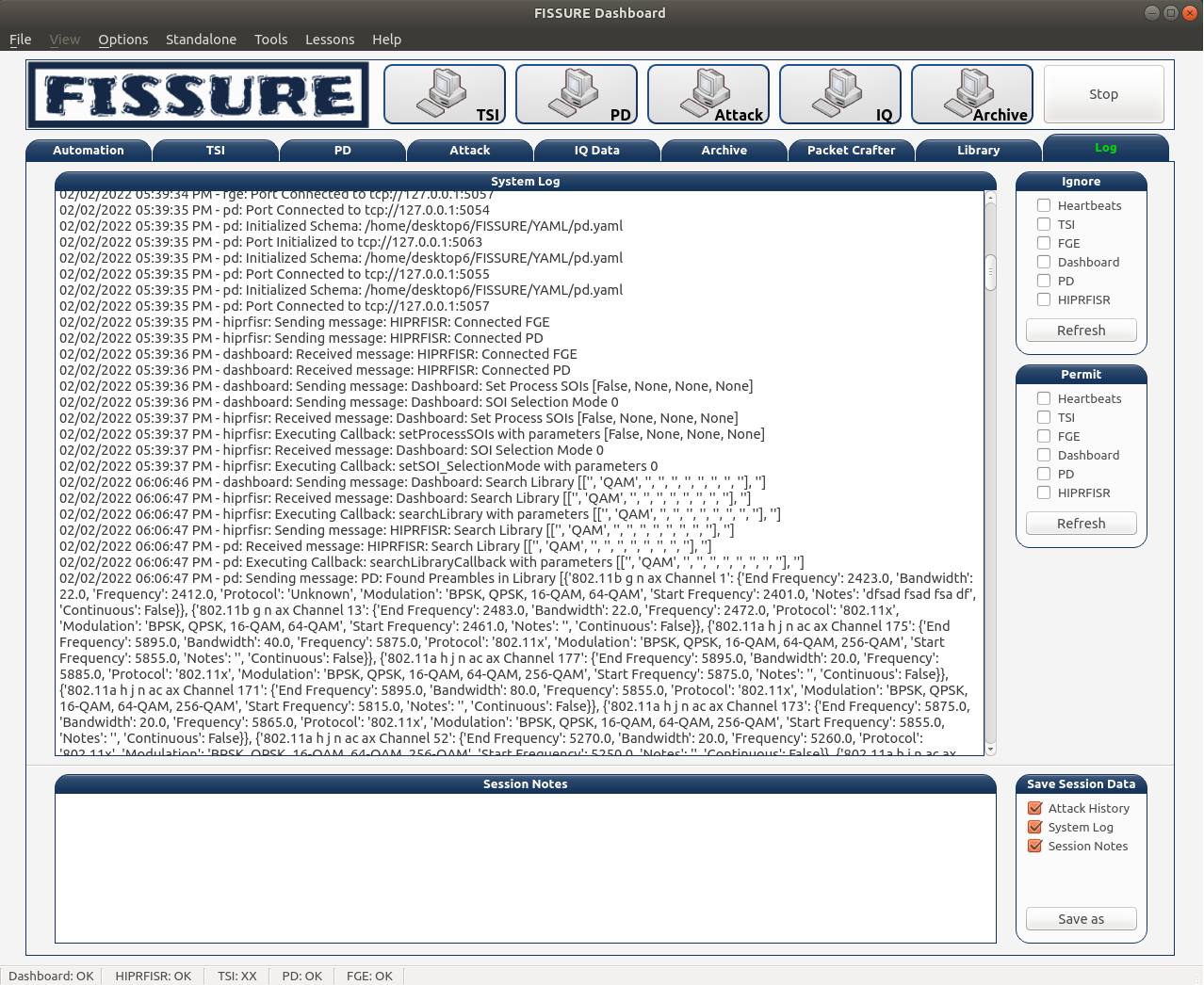Open the Options menu
The height and width of the screenshot is (985, 1204).
[123, 40]
